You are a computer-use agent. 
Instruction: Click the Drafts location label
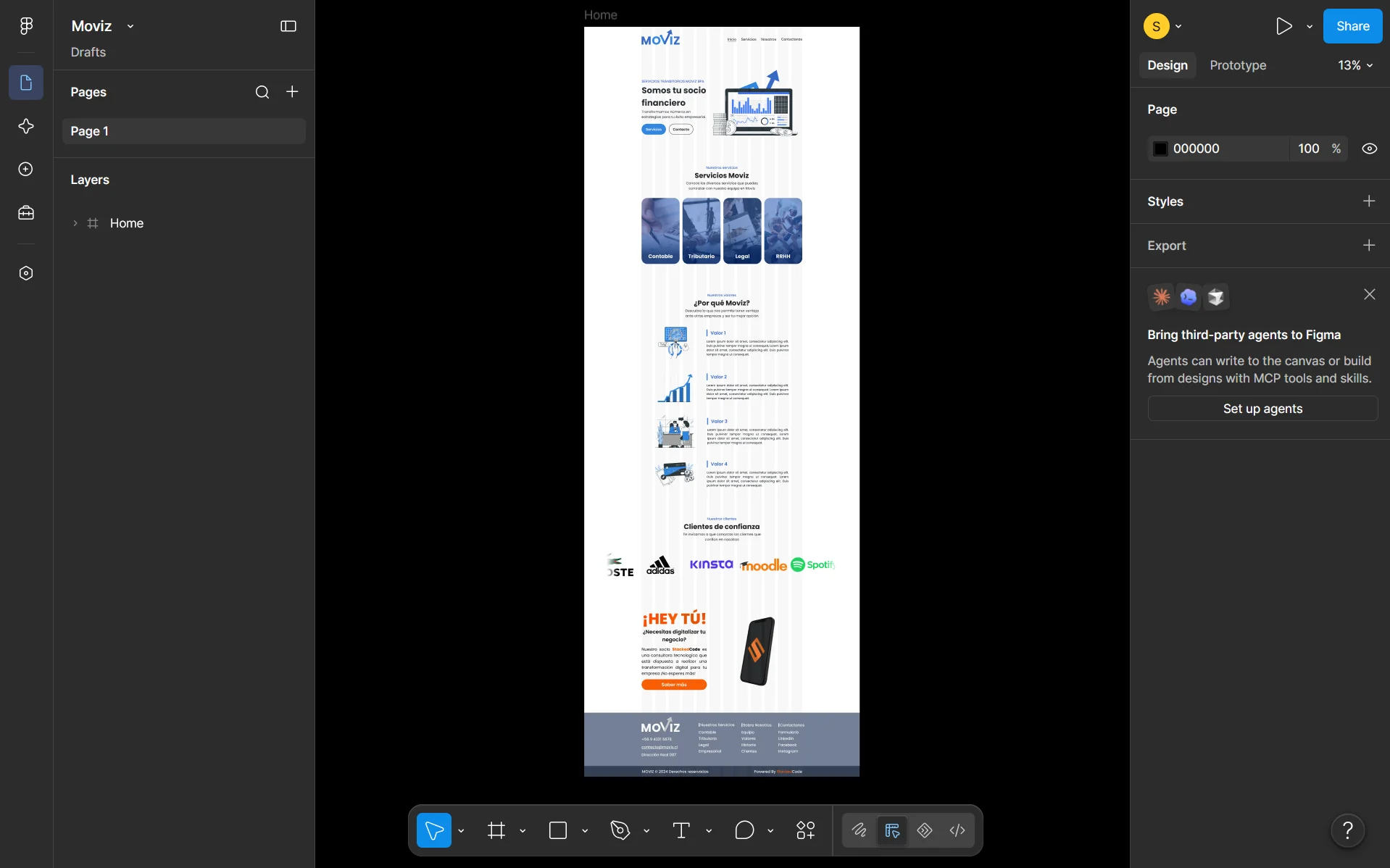(88, 52)
